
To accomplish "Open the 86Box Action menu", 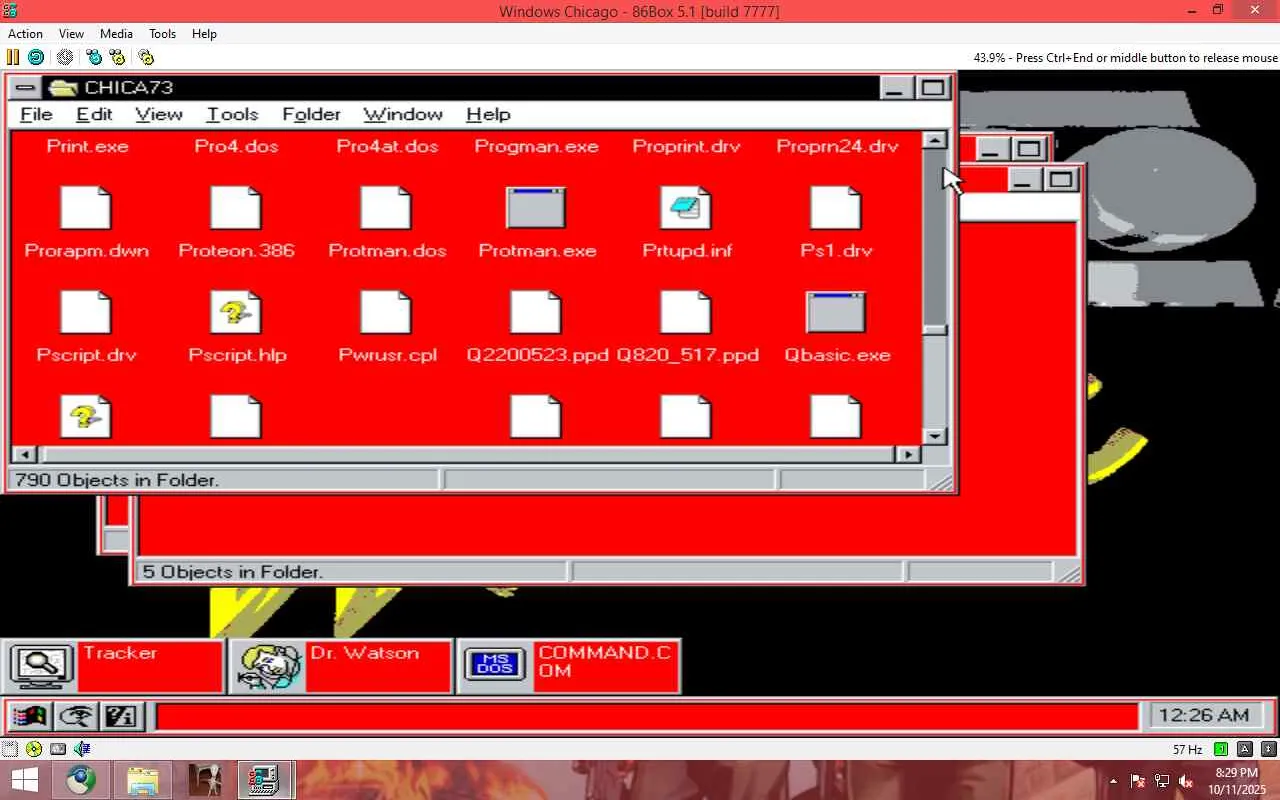I will click(x=25, y=34).
